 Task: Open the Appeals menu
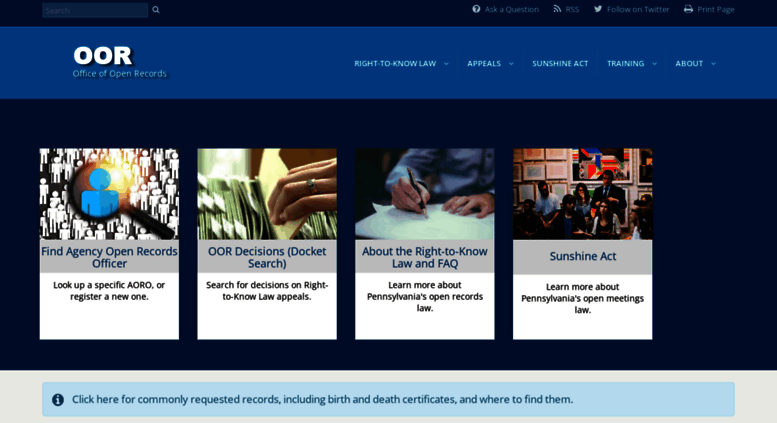coord(484,63)
